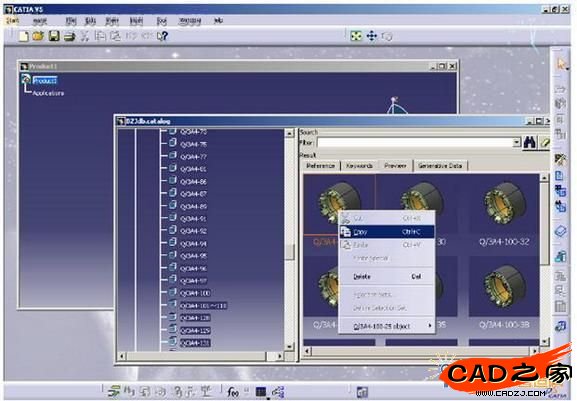The height and width of the screenshot is (401, 577).
Task: Click the What's This help cursor icon
Action: coord(162,36)
